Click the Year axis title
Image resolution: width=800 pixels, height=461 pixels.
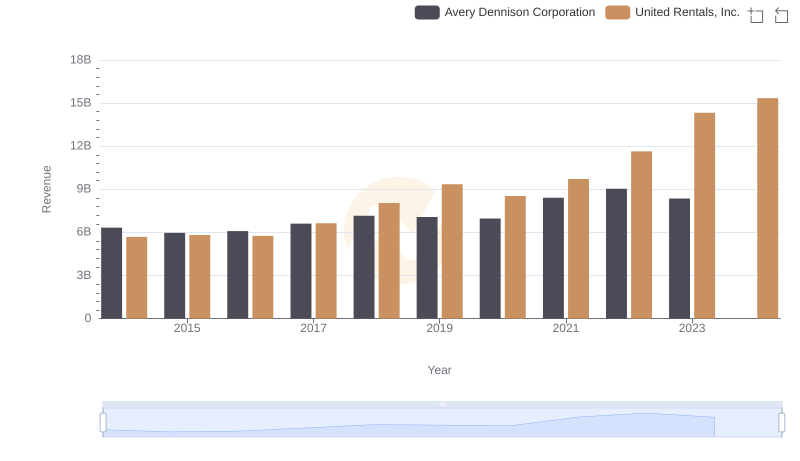point(439,370)
